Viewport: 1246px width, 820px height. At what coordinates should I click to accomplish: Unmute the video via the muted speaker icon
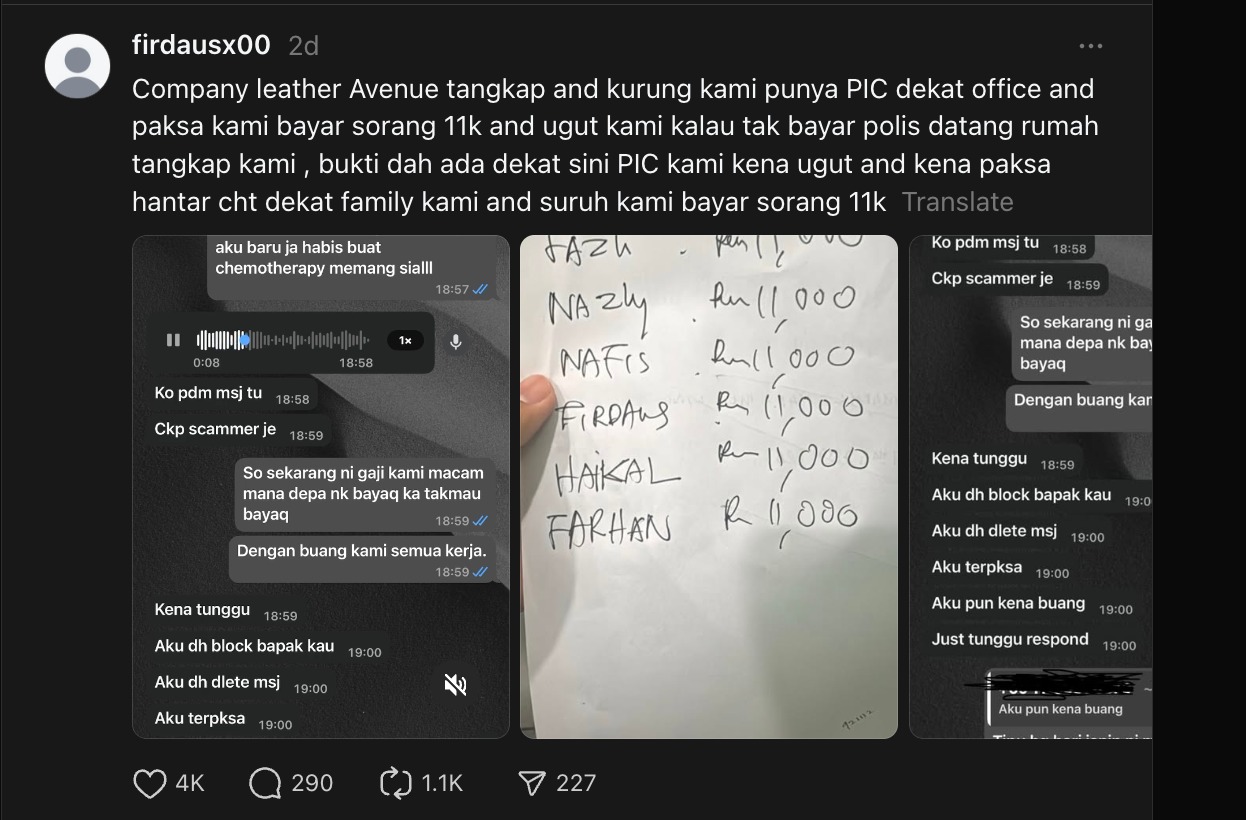point(455,685)
